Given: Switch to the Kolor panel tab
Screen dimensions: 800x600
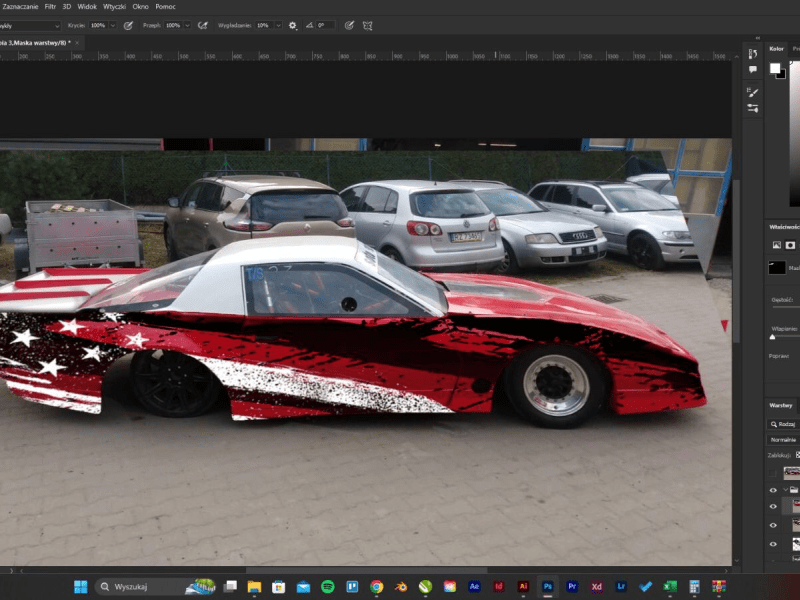Looking at the screenshot, I should (x=777, y=49).
